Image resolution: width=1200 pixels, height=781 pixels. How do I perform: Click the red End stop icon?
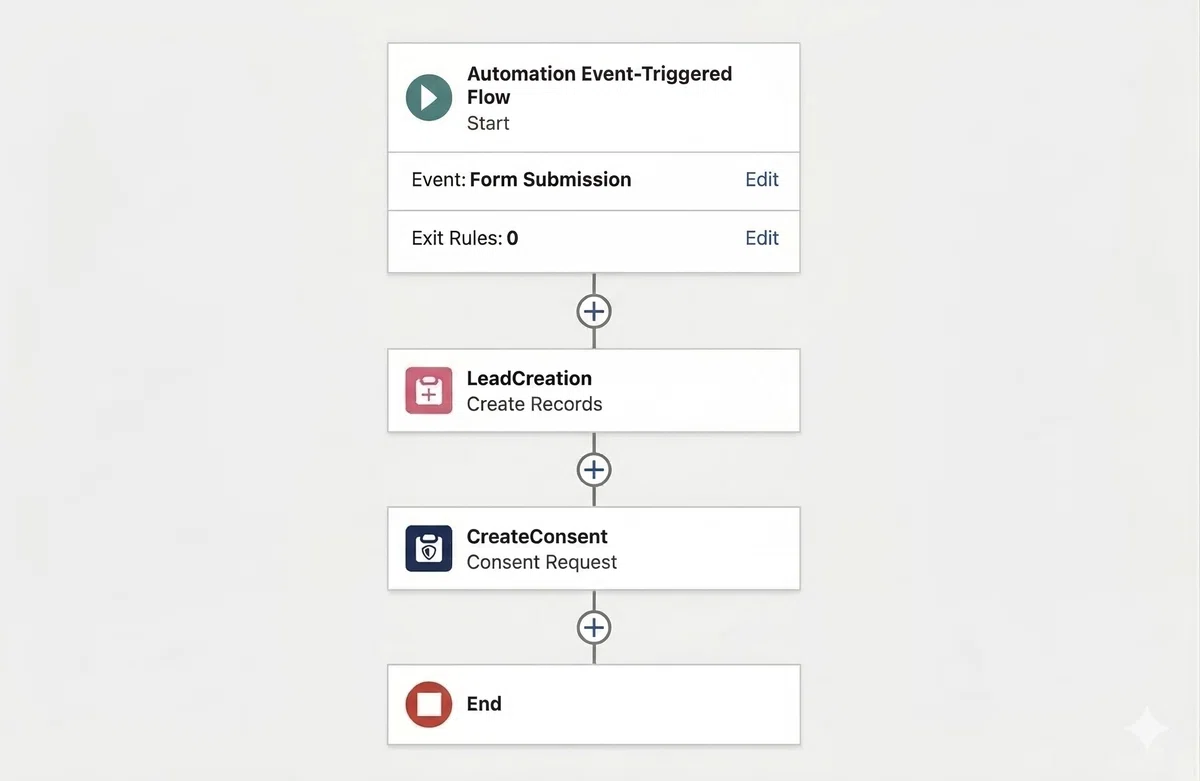tap(429, 704)
